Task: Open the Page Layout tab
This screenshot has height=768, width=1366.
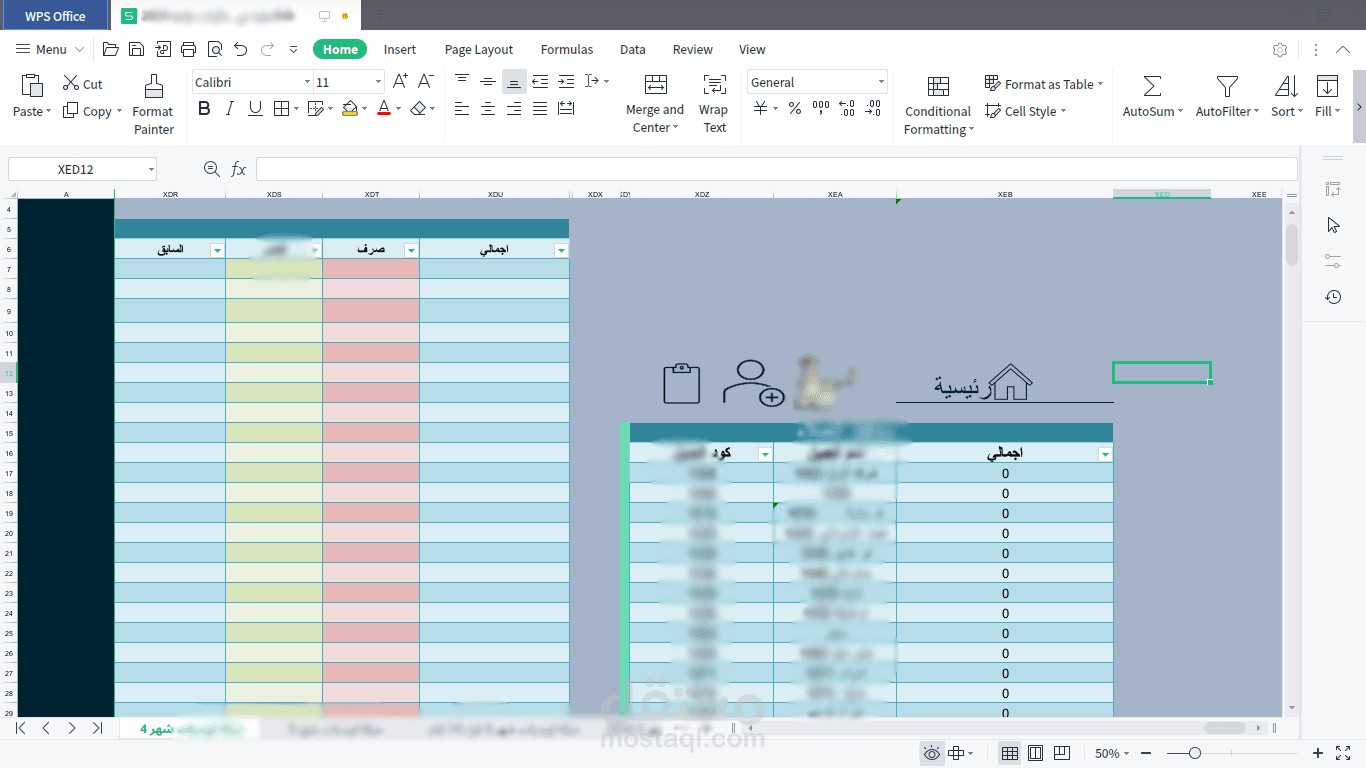Action: [x=478, y=49]
